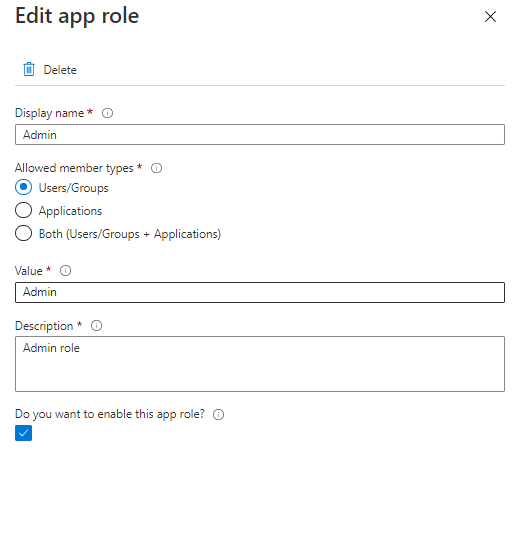The width and height of the screenshot is (517, 560).
Task: Click inside the Value input field
Action: pyautogui.click(x=260, y=292)
